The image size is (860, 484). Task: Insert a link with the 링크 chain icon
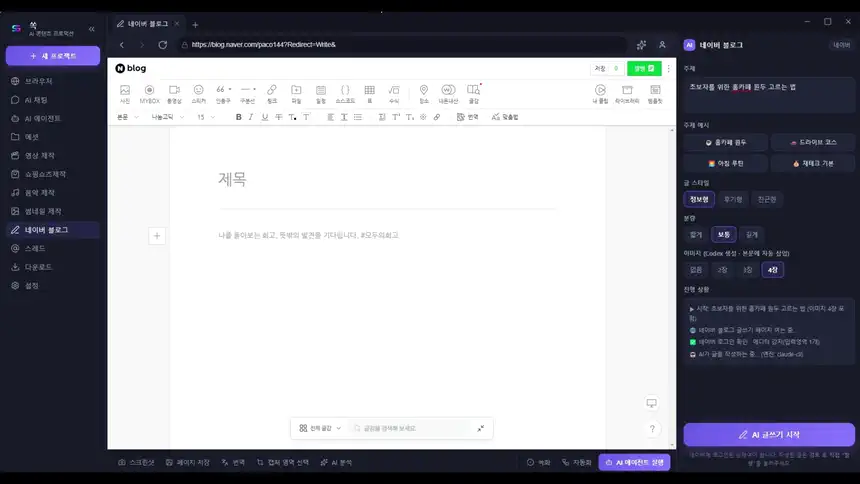click(272, 93)
